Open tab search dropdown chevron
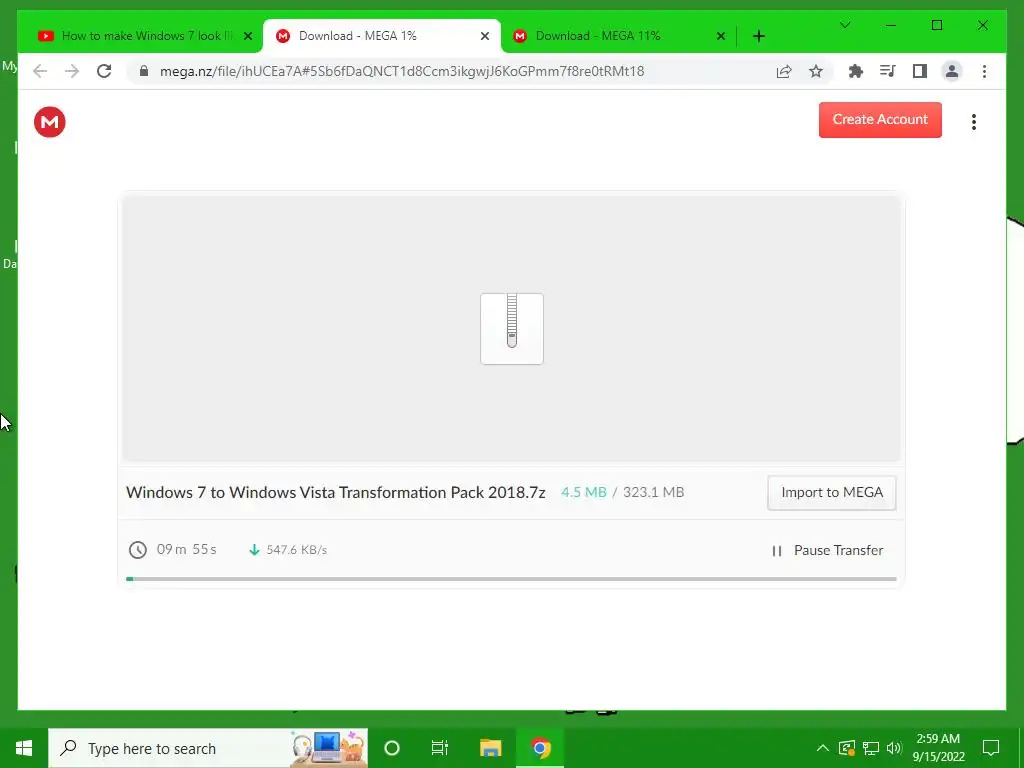This screenshot has width=1024, height=768. click(x=844, y=25)
